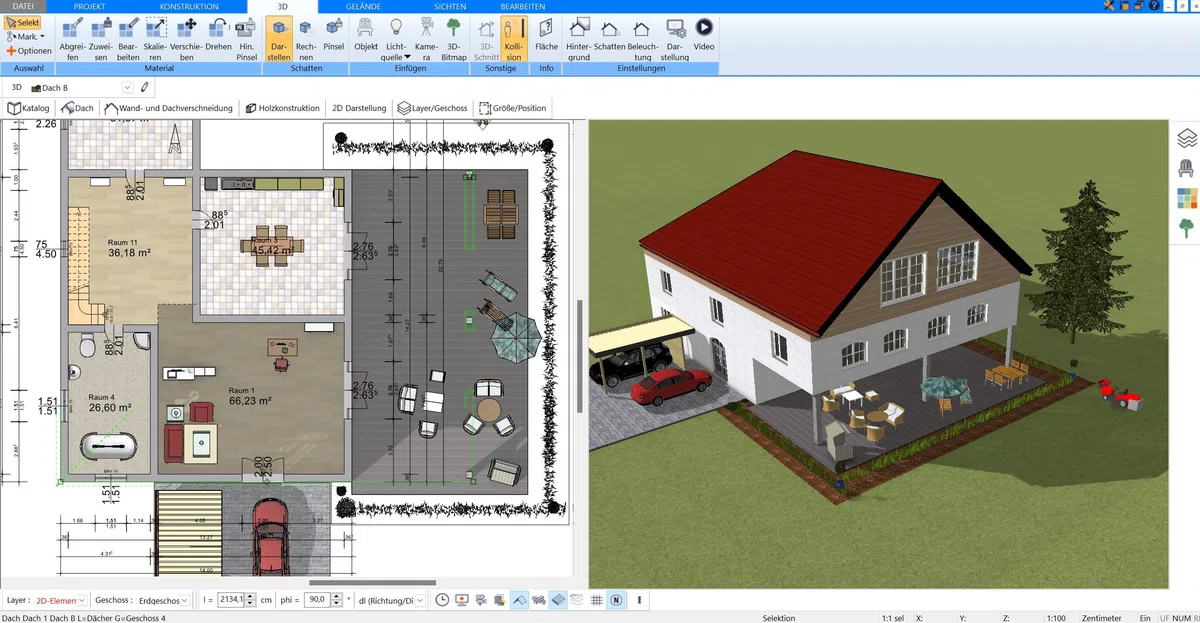The height and width of the screenshot is (623, 1200).
Task: Choose the Bearbeiten material tool
Action: point(129,38)
